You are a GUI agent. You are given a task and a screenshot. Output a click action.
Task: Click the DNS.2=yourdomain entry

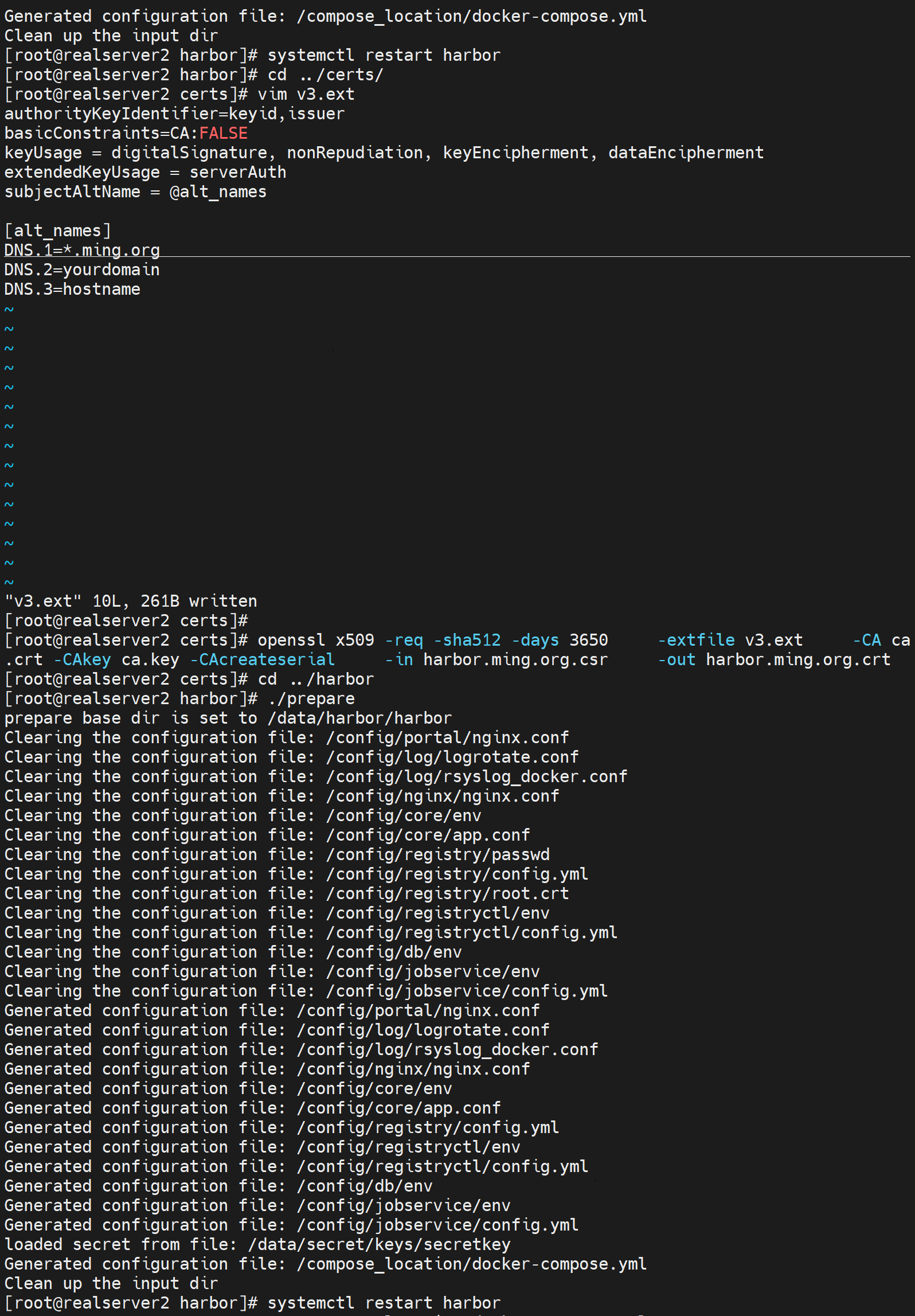[82, 270]
